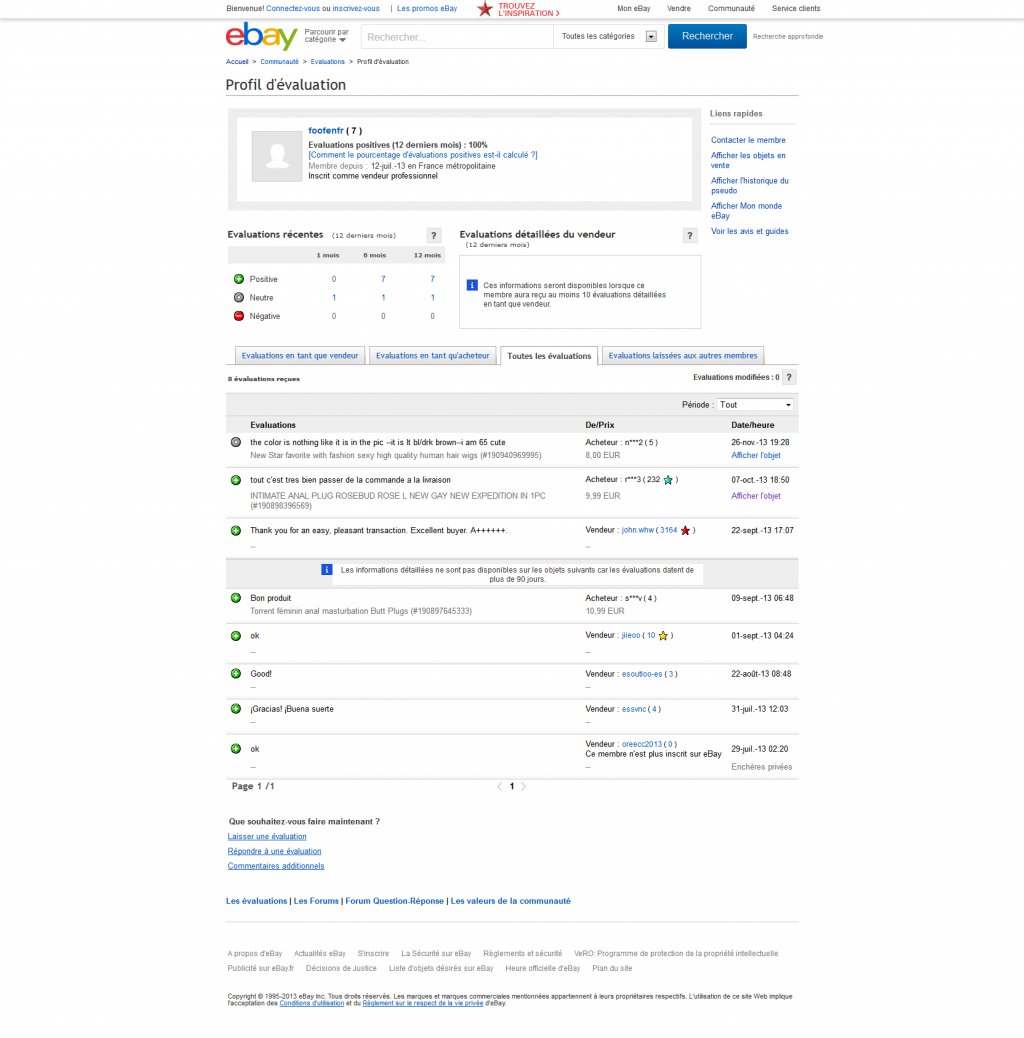Click the green Positive rating icon in summary
Image resolution: width=1024 pixels, height=1038 pixels.
[239, 279]
